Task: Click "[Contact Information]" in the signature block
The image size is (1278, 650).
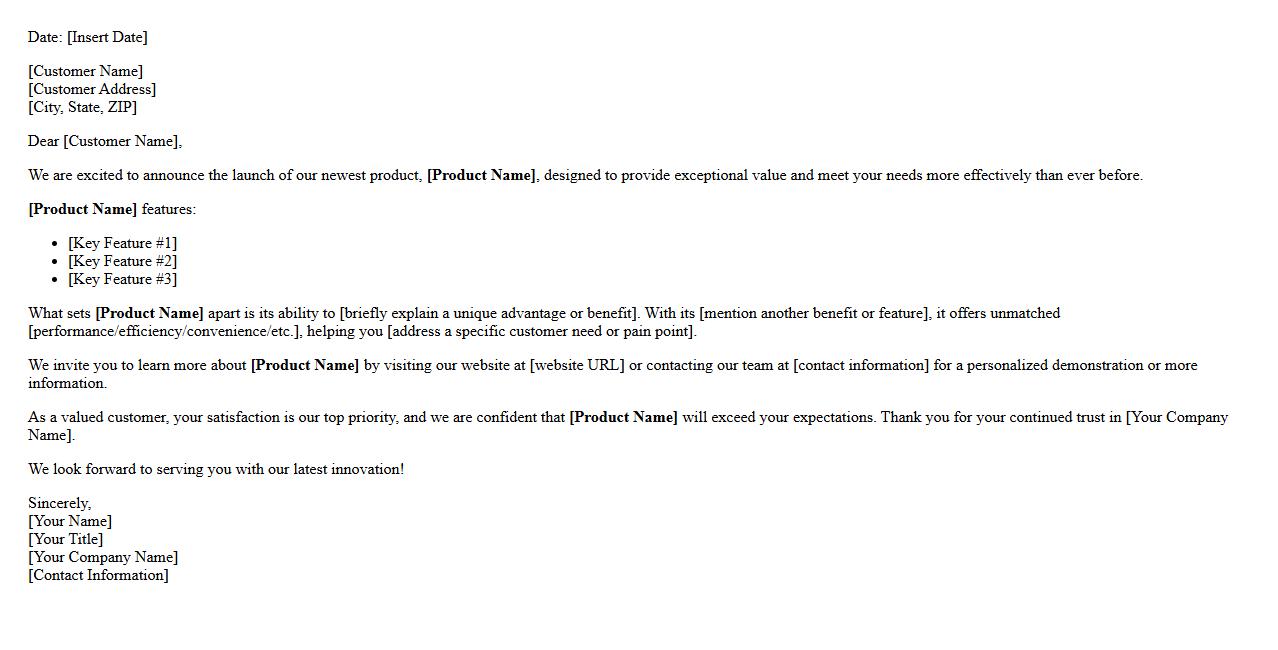Action: click(98, 575)
